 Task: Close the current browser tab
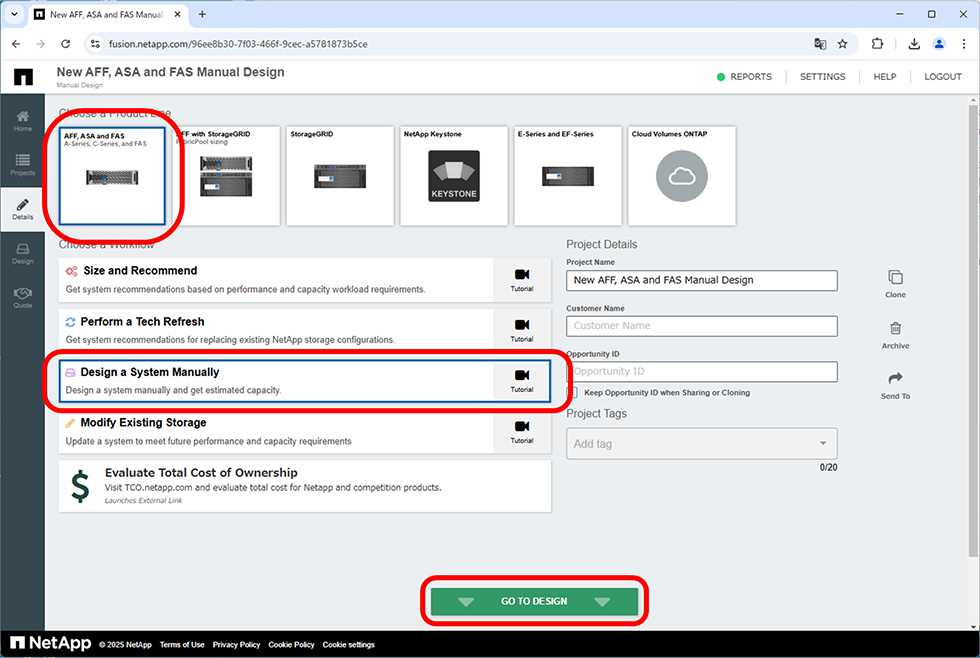click(x=178, y=14)
